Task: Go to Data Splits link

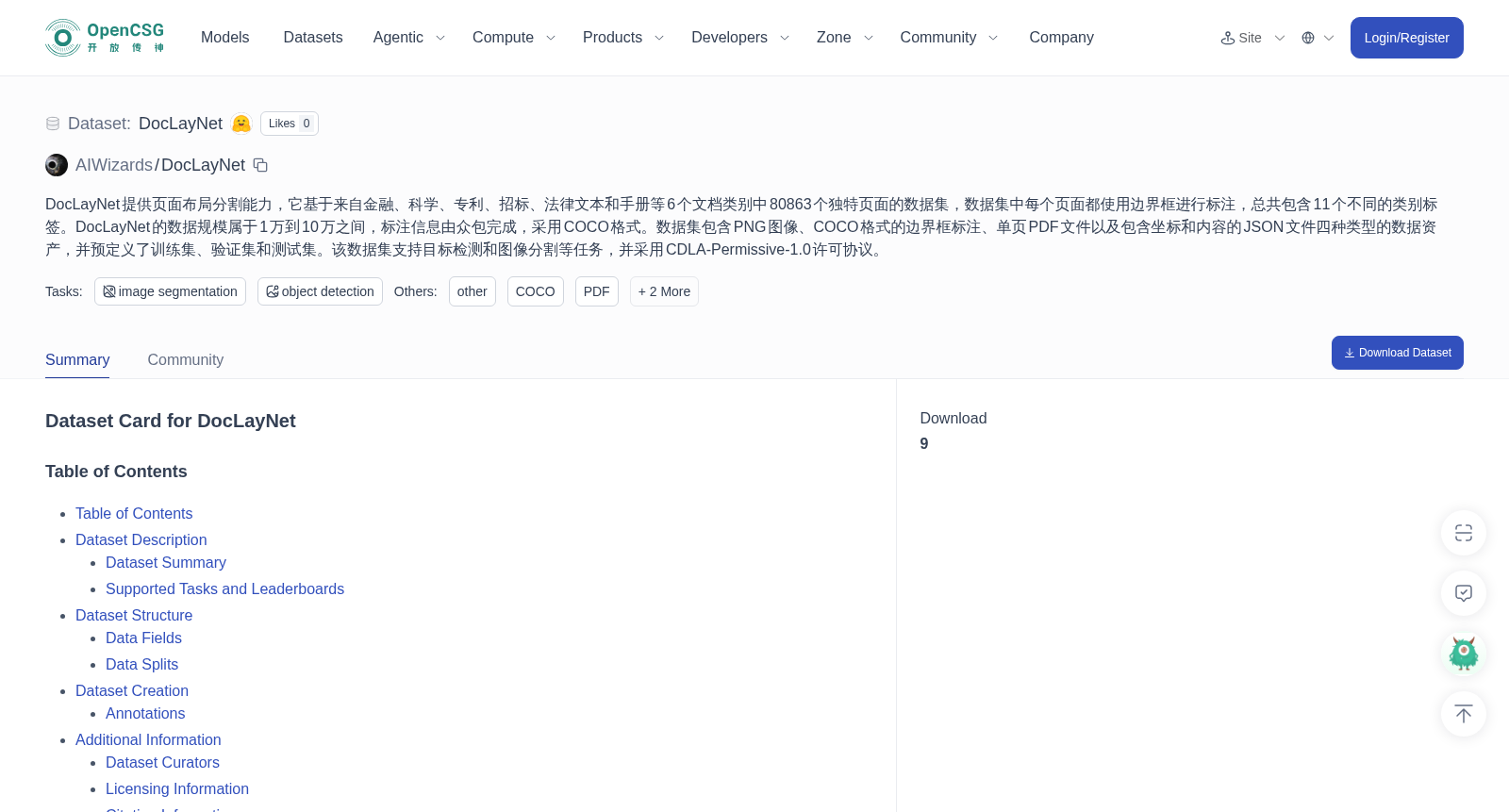Action: (x=141, y=665)
